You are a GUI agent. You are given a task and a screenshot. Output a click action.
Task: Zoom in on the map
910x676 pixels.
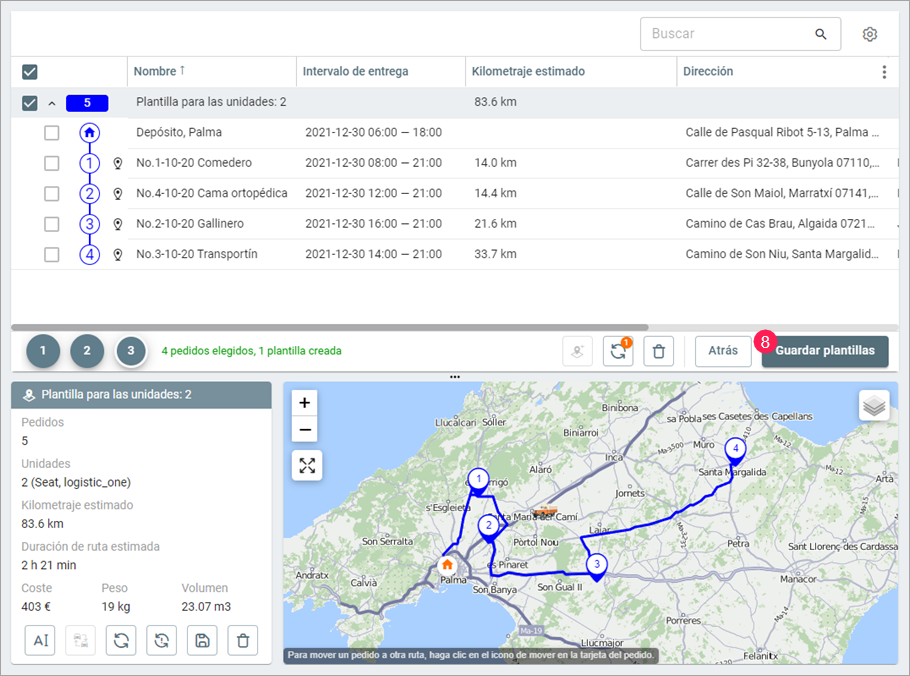pos(305,403)
